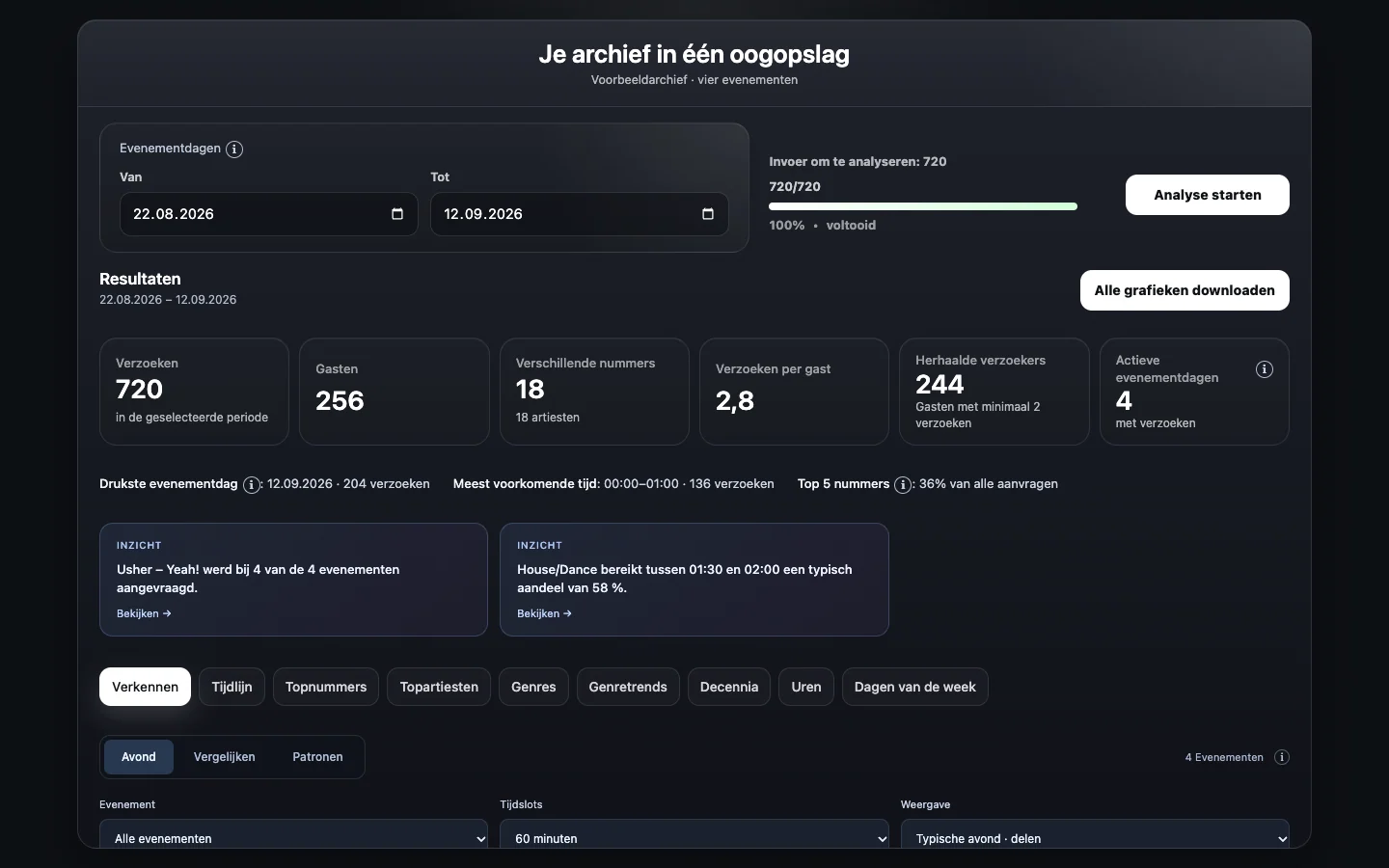Click the 720/720 analysis progress bar
This screenshot has height=868, width=1389.
923,206
